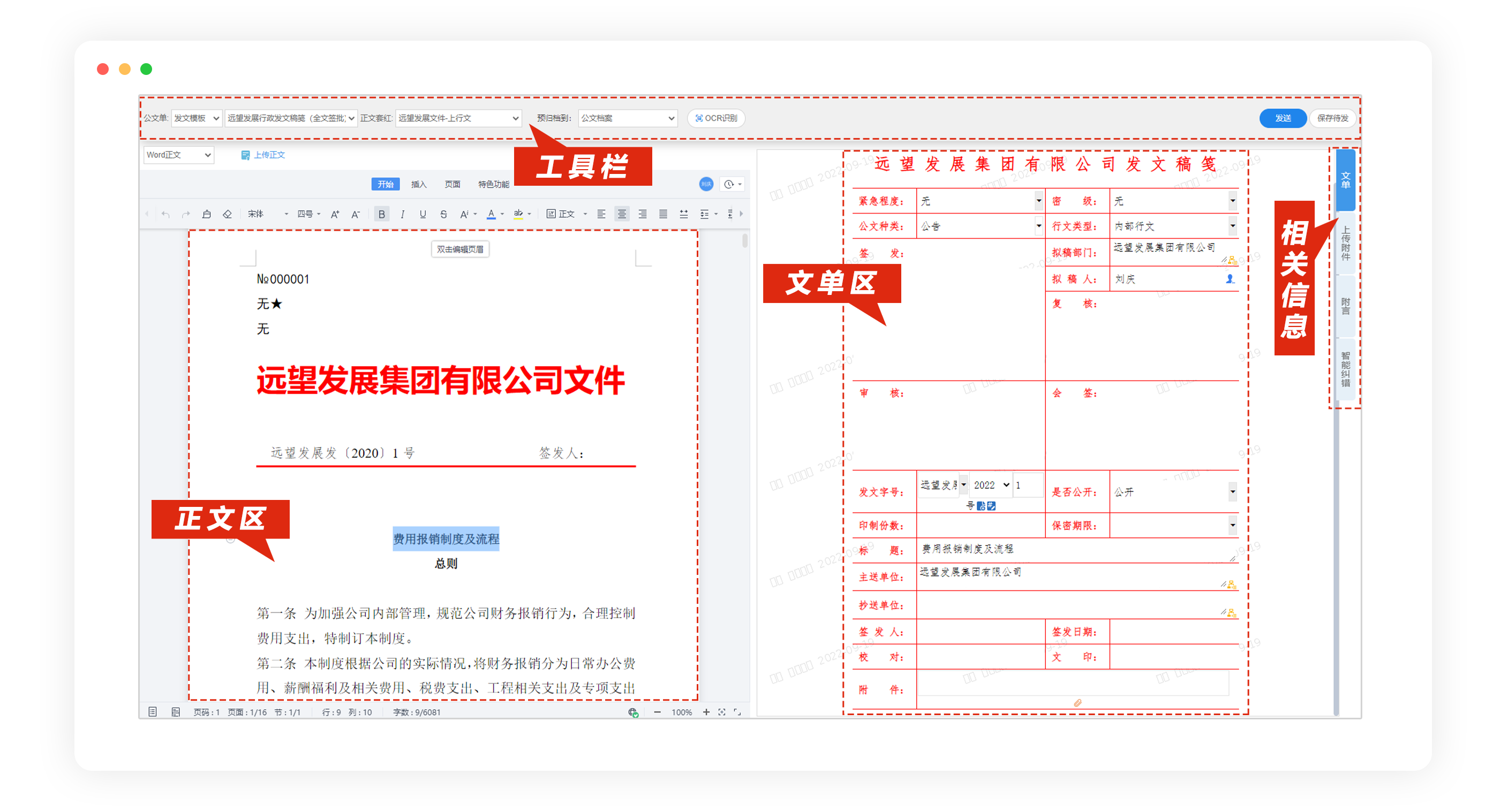This screenshot has height=812, width=1508.
Task: Toggle bold formatting
Action: point(381,214)
